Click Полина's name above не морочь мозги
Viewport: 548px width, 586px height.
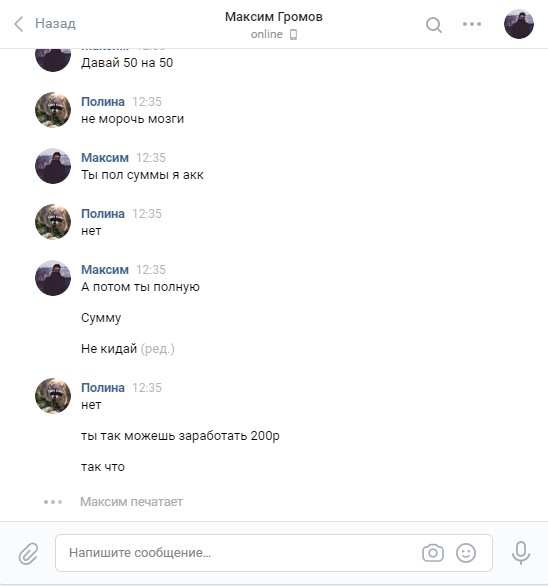[x=103, y=102]
